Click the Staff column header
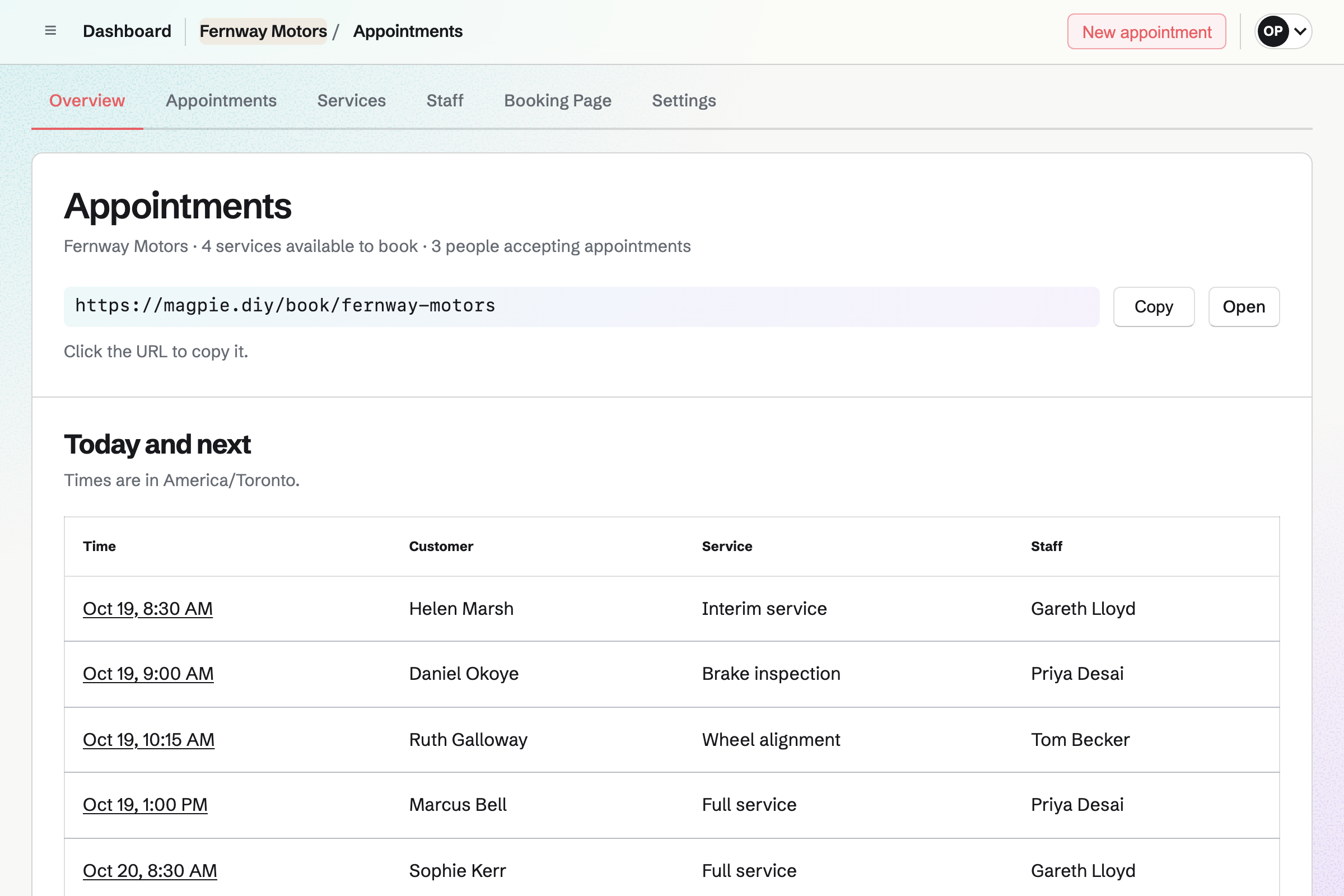Image resolution: width=1344 pixels, height=896 pixels. tap(1046, 547)
